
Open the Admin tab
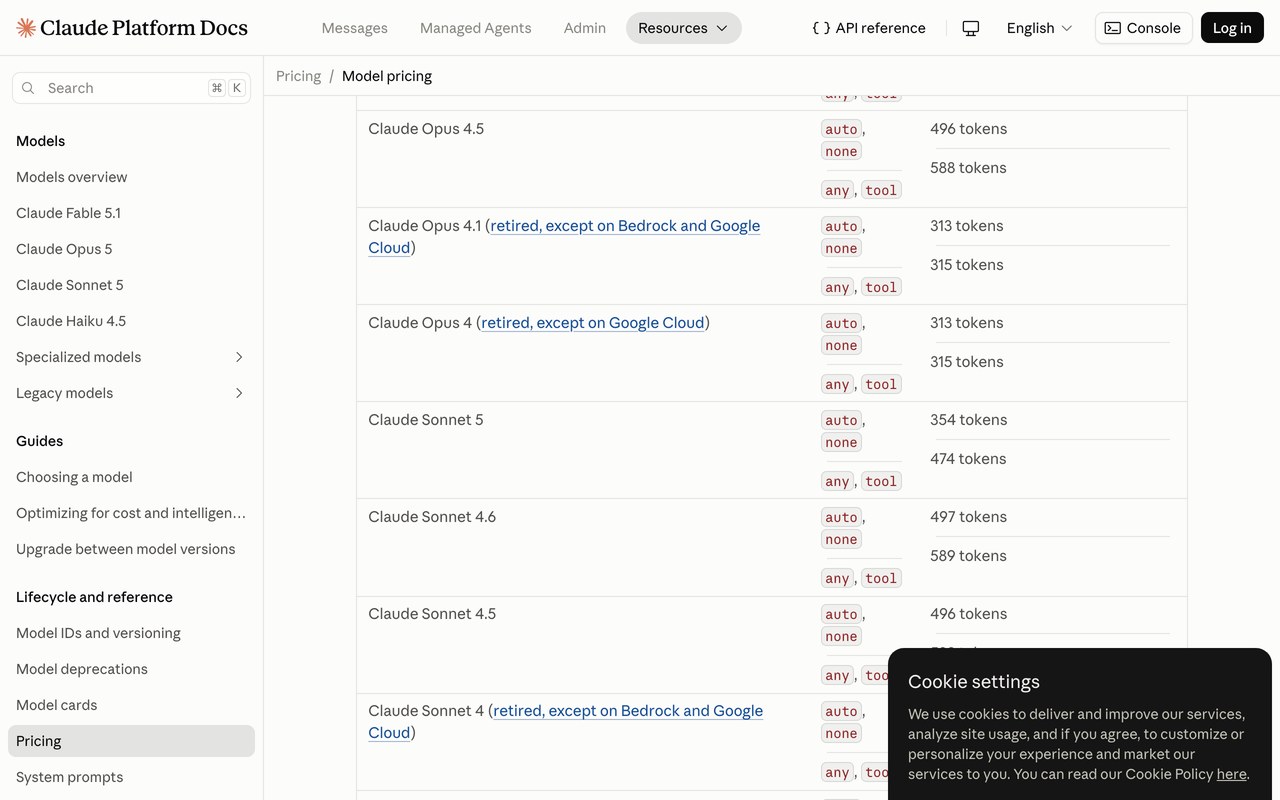[585, 28]
